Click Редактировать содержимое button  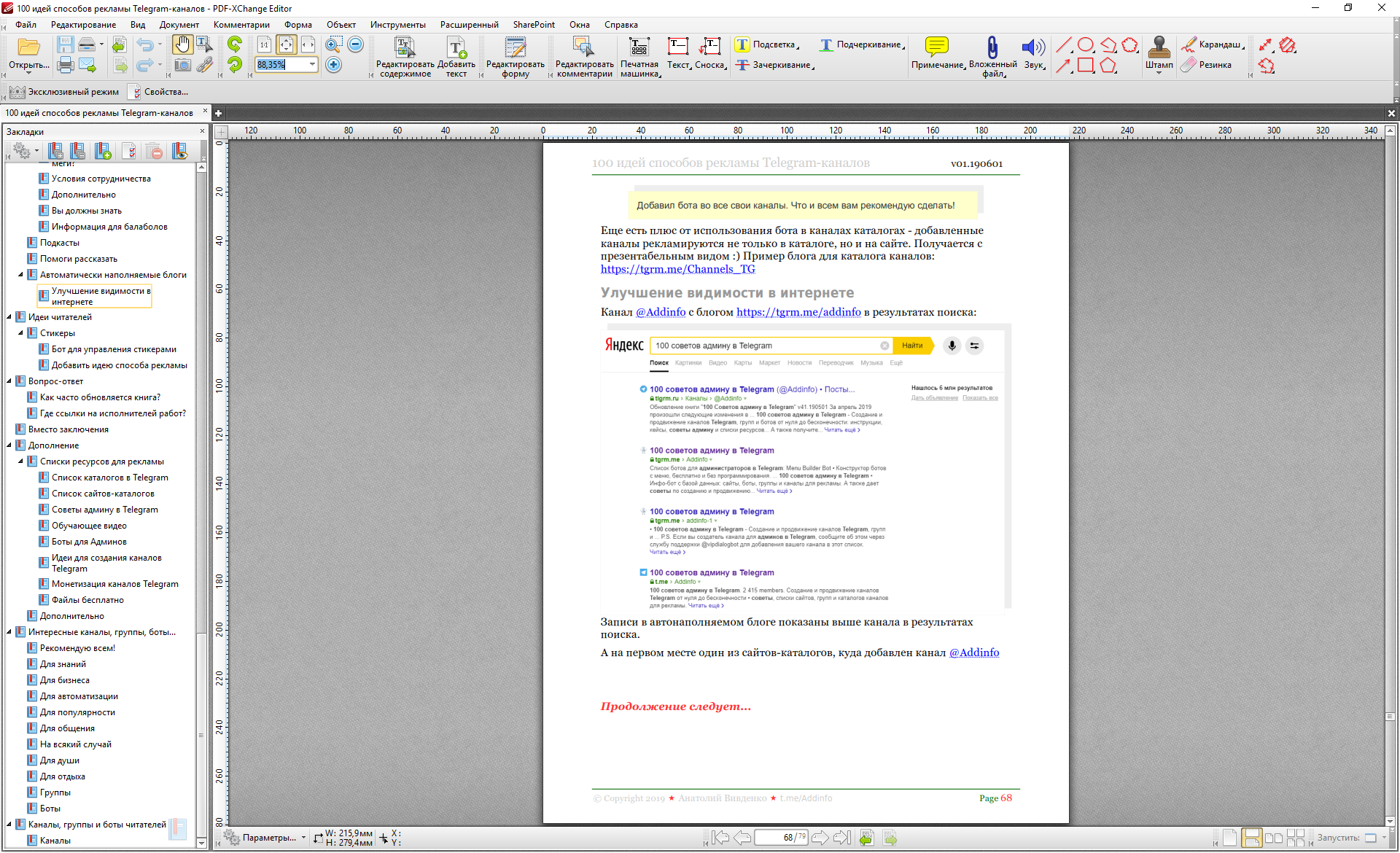[x=405, y=57]
